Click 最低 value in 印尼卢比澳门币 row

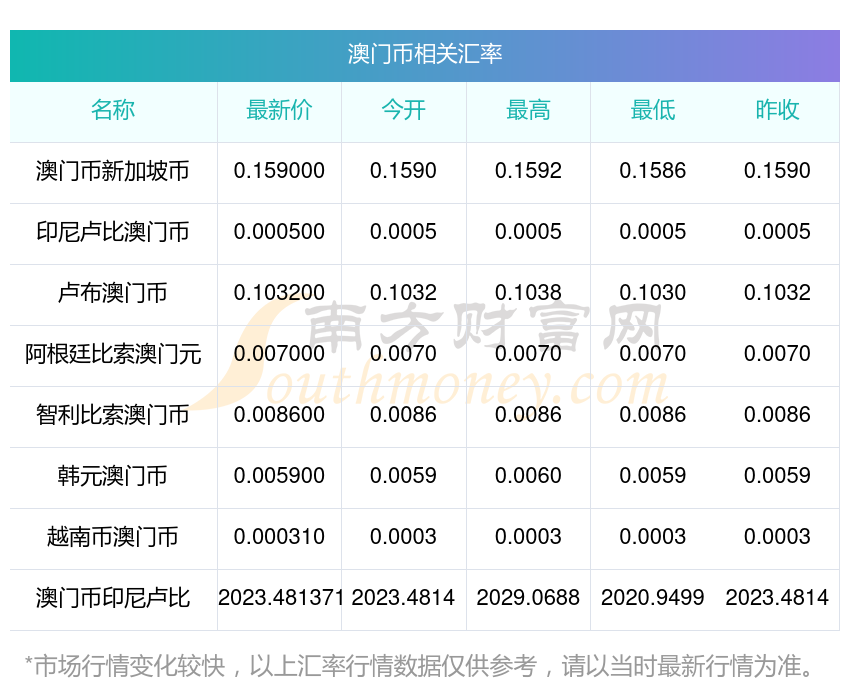coord(653,232)
